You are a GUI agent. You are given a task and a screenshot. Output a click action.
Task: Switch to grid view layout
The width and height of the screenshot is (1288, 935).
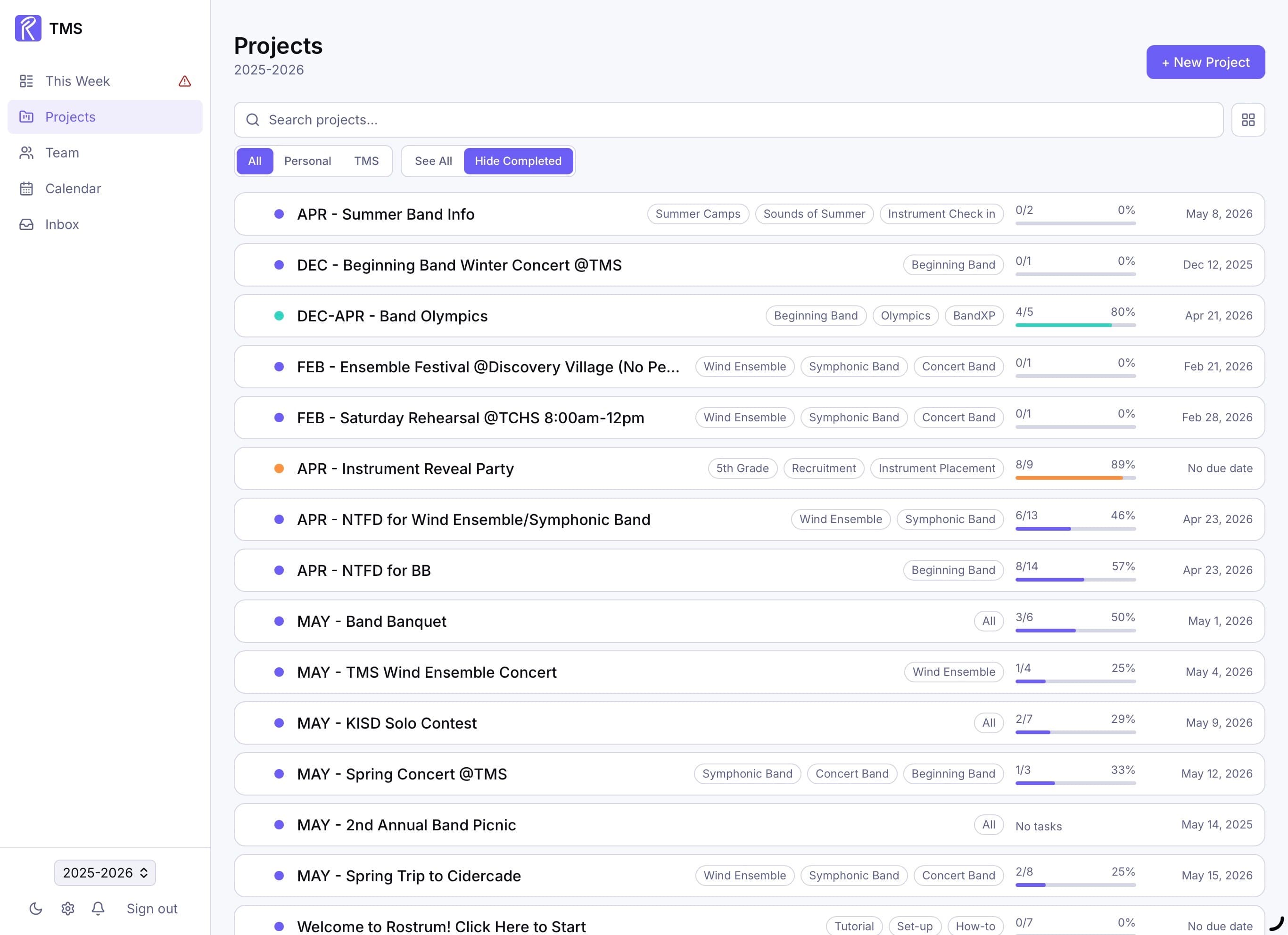(x=1247, y=120)
